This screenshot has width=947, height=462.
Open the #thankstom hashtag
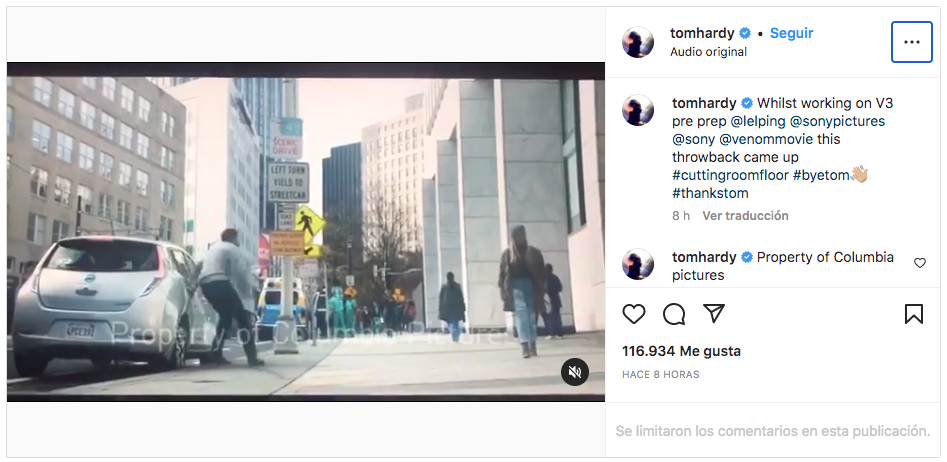click(710, 194)
